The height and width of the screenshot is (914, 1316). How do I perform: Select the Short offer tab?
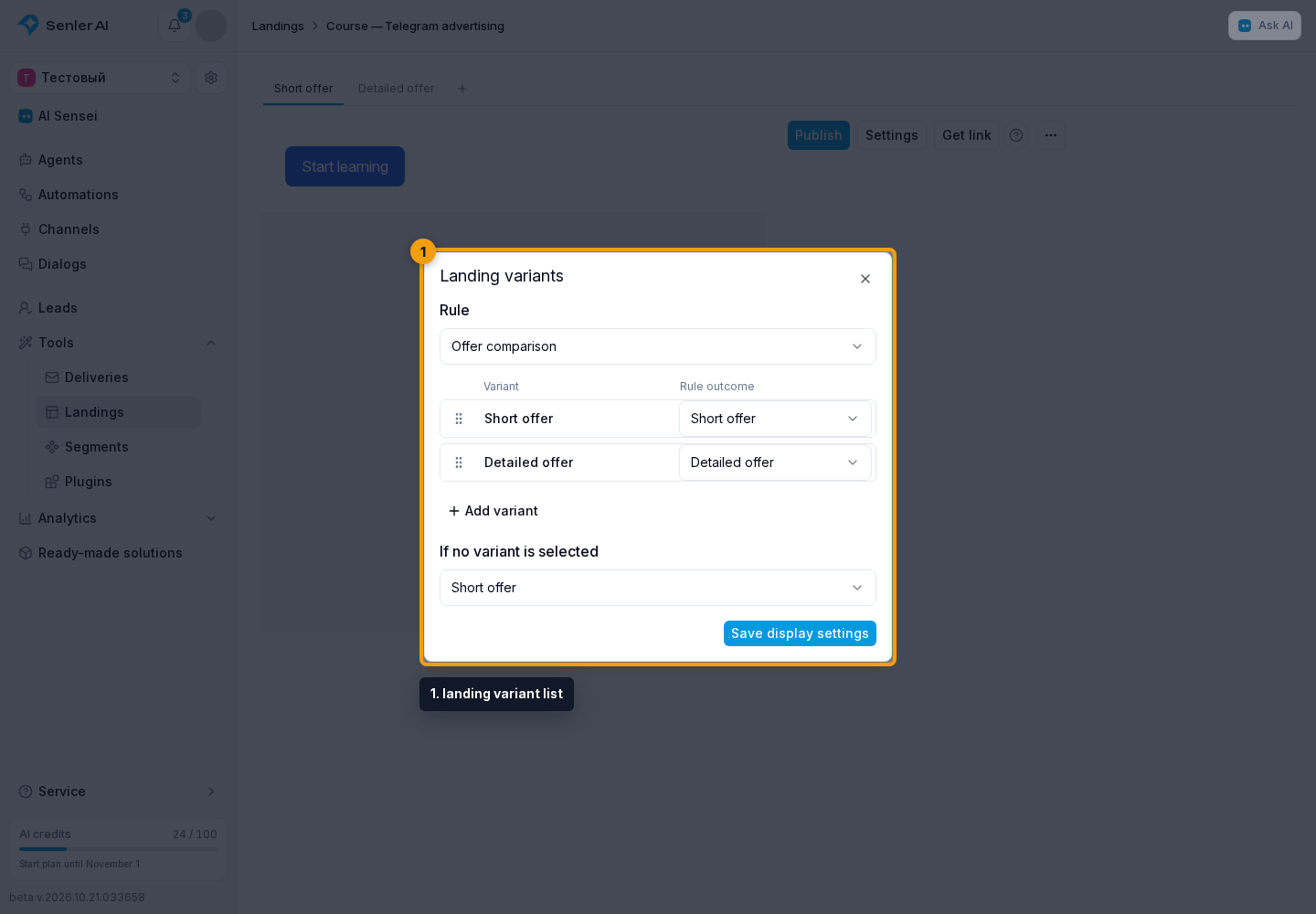point(303,89)
